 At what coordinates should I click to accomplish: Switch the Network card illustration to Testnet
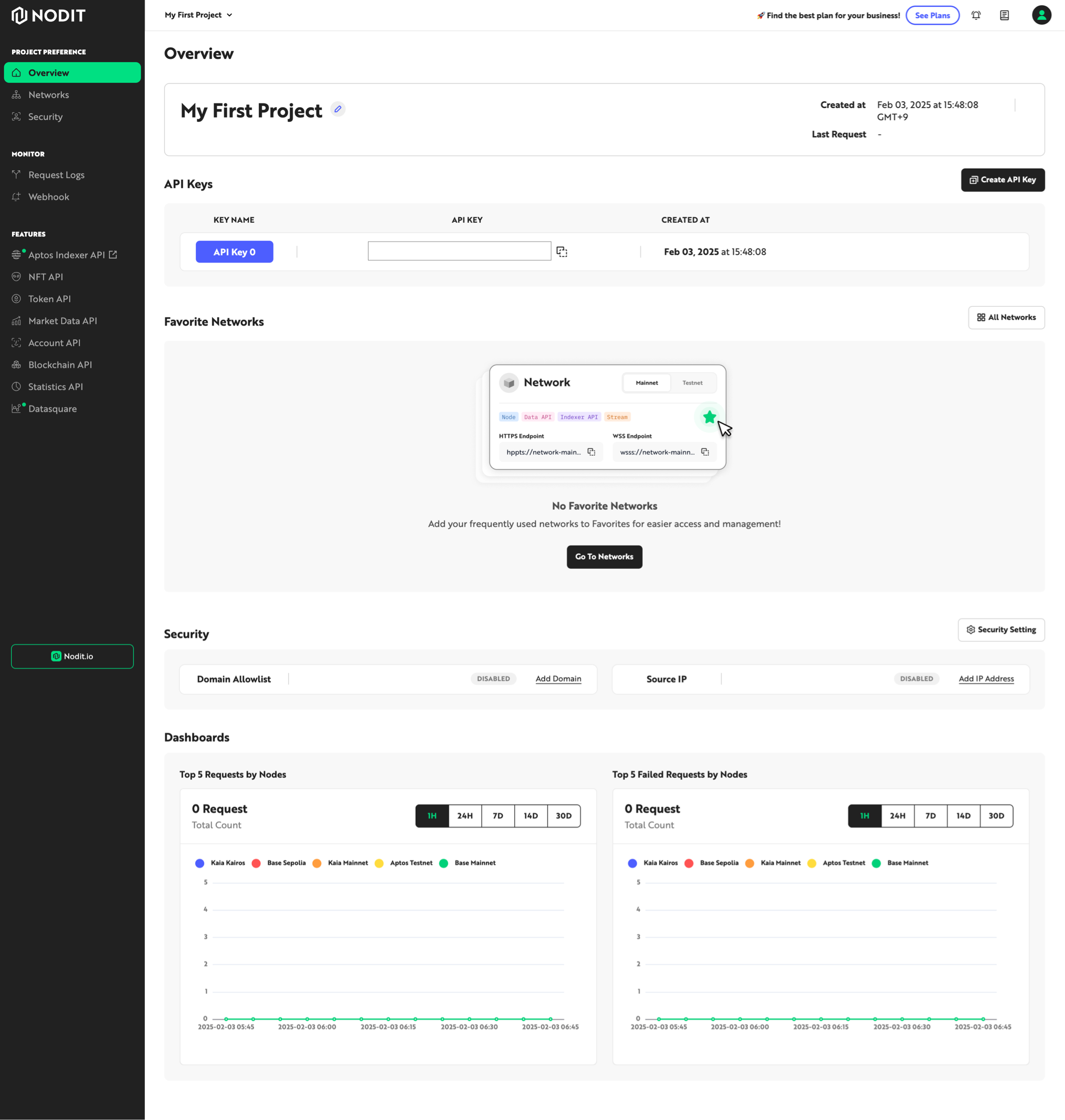[x=692, y=383]
